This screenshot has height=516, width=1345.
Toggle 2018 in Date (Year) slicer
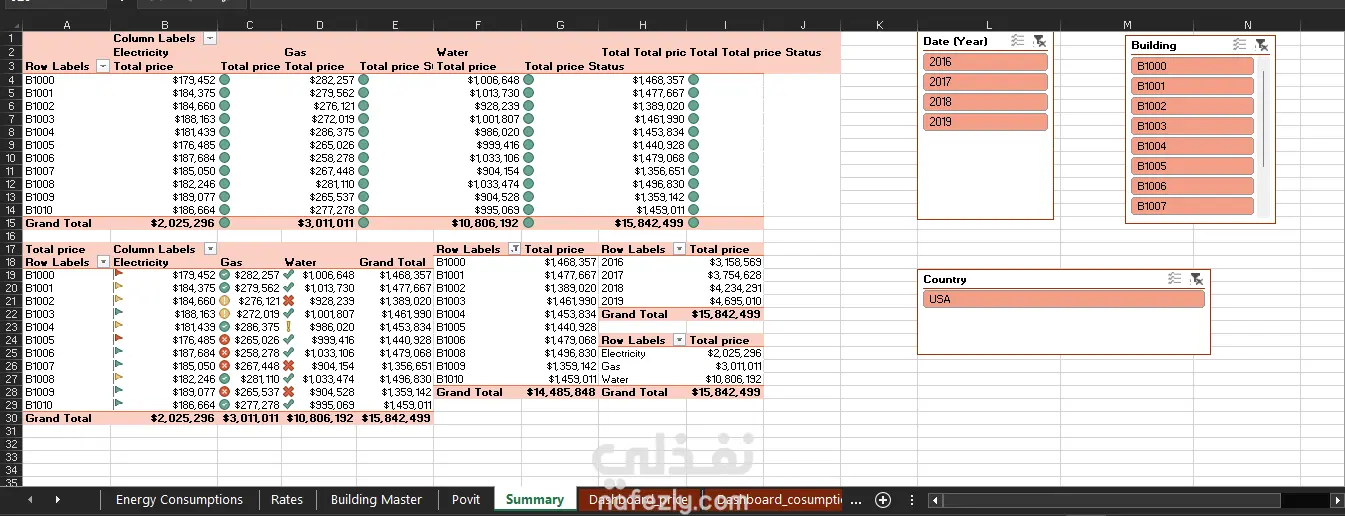[x=985, y=102]
